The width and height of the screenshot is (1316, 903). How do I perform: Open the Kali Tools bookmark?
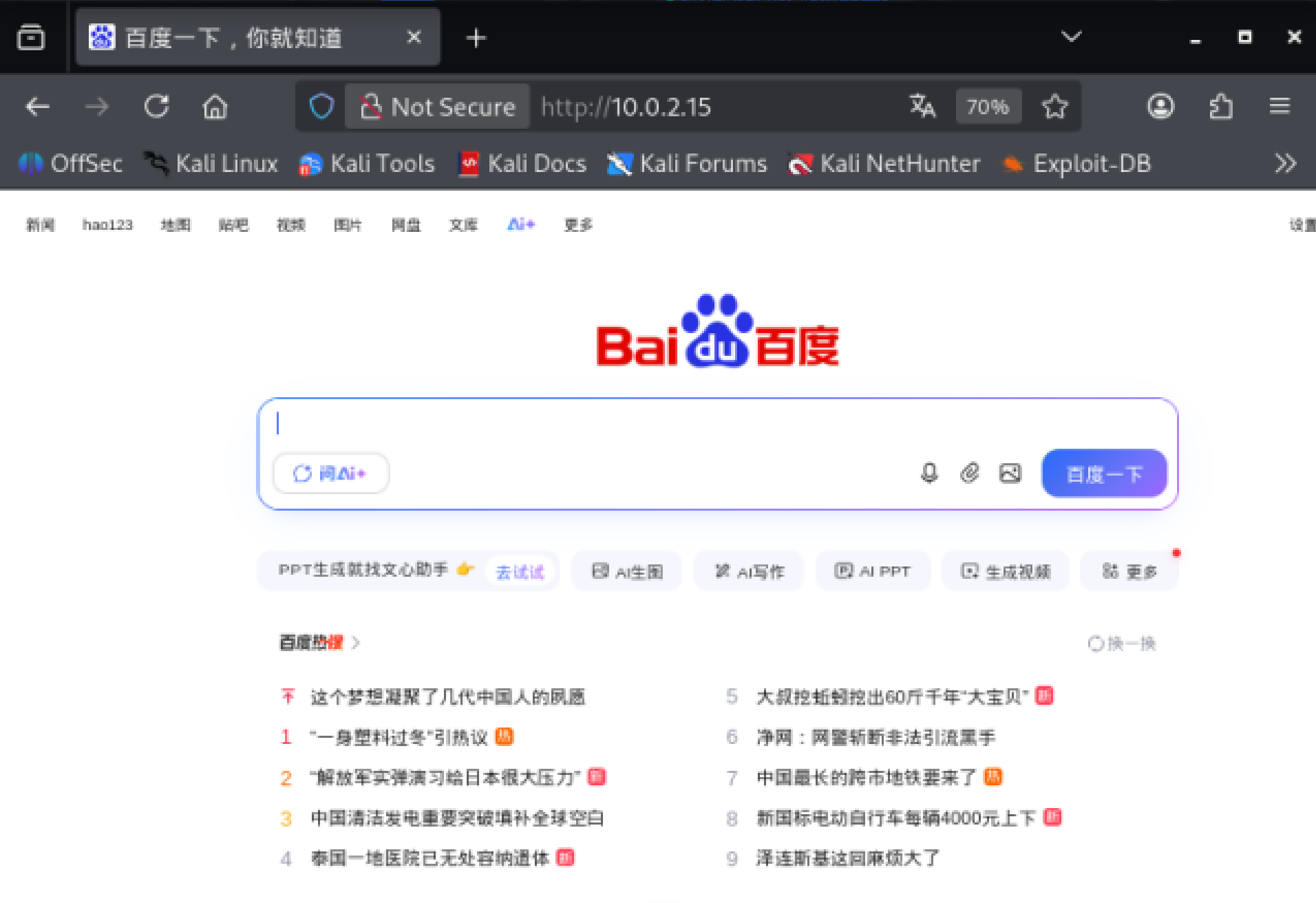pyautogui.click(x=367, y=164)
